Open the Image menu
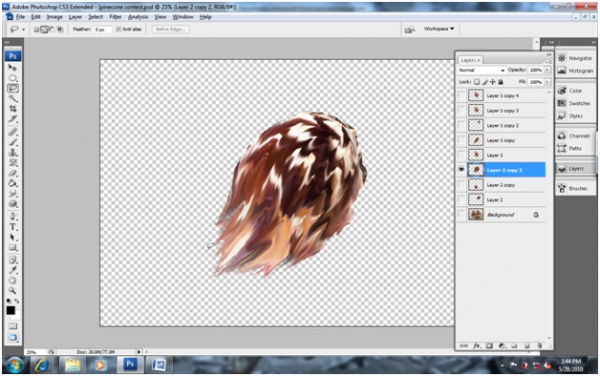600x376 pixels. 54,17
